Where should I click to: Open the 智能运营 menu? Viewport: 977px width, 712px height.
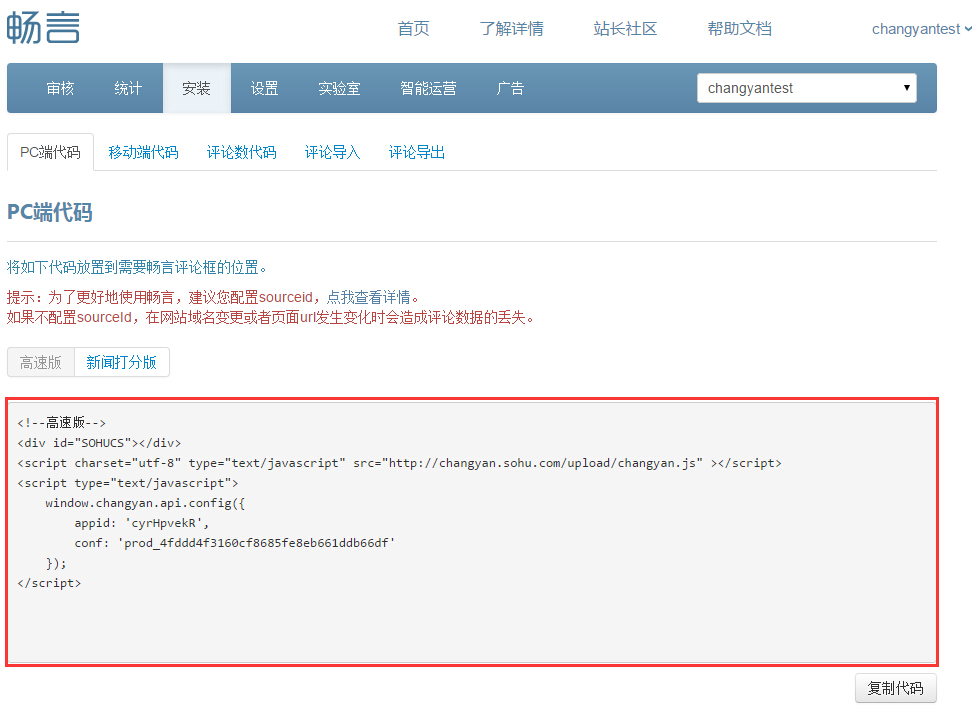[428, 88]
